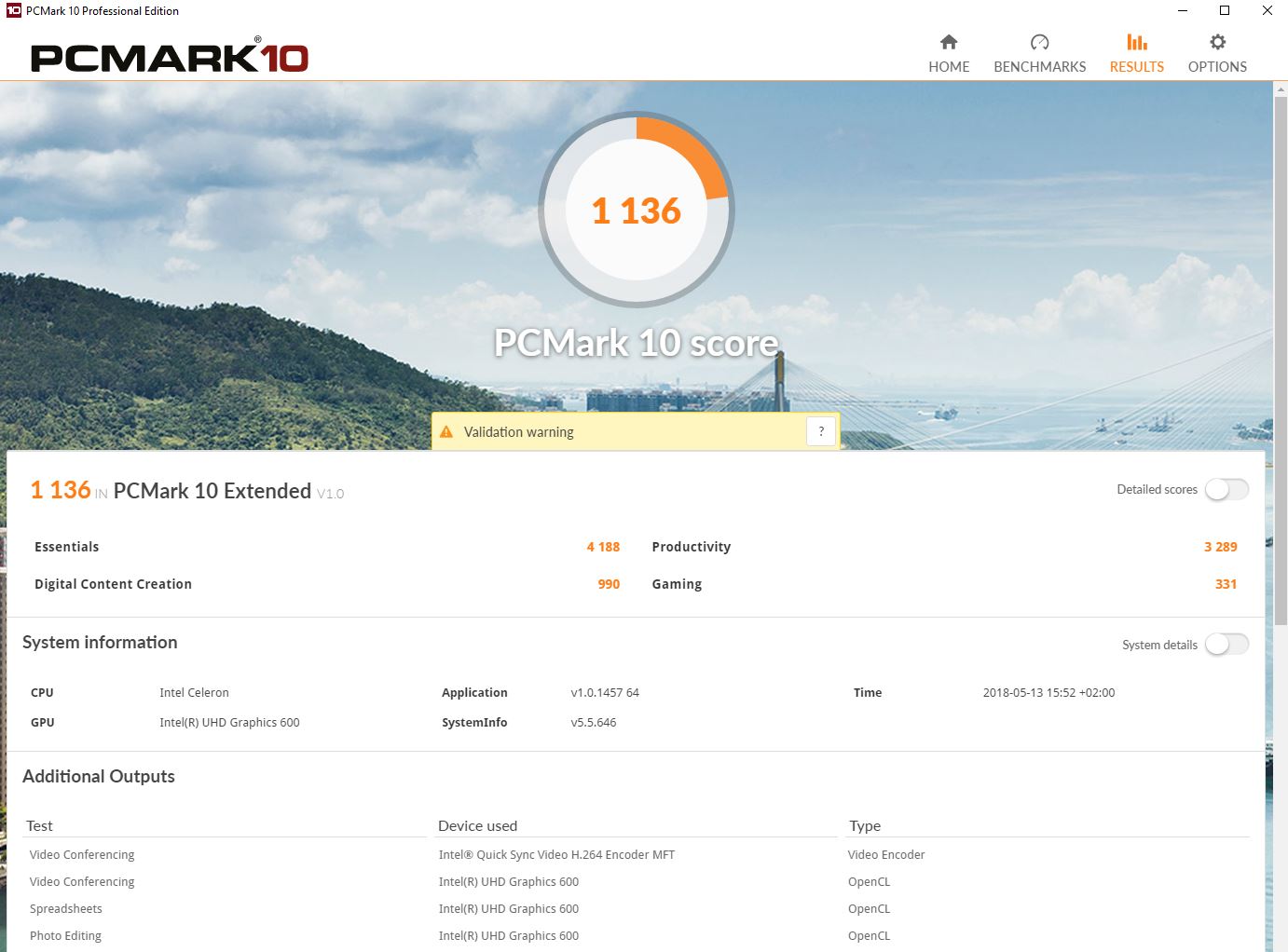
Task: Turn on the System details toggle
Action: point(1226,644)
